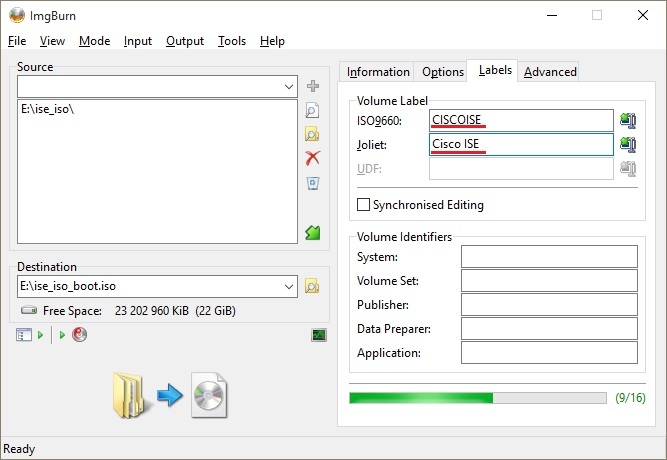The width and height of the screenshot is (667, 460).
Task: Open the View menu
Action: (52, 41)
